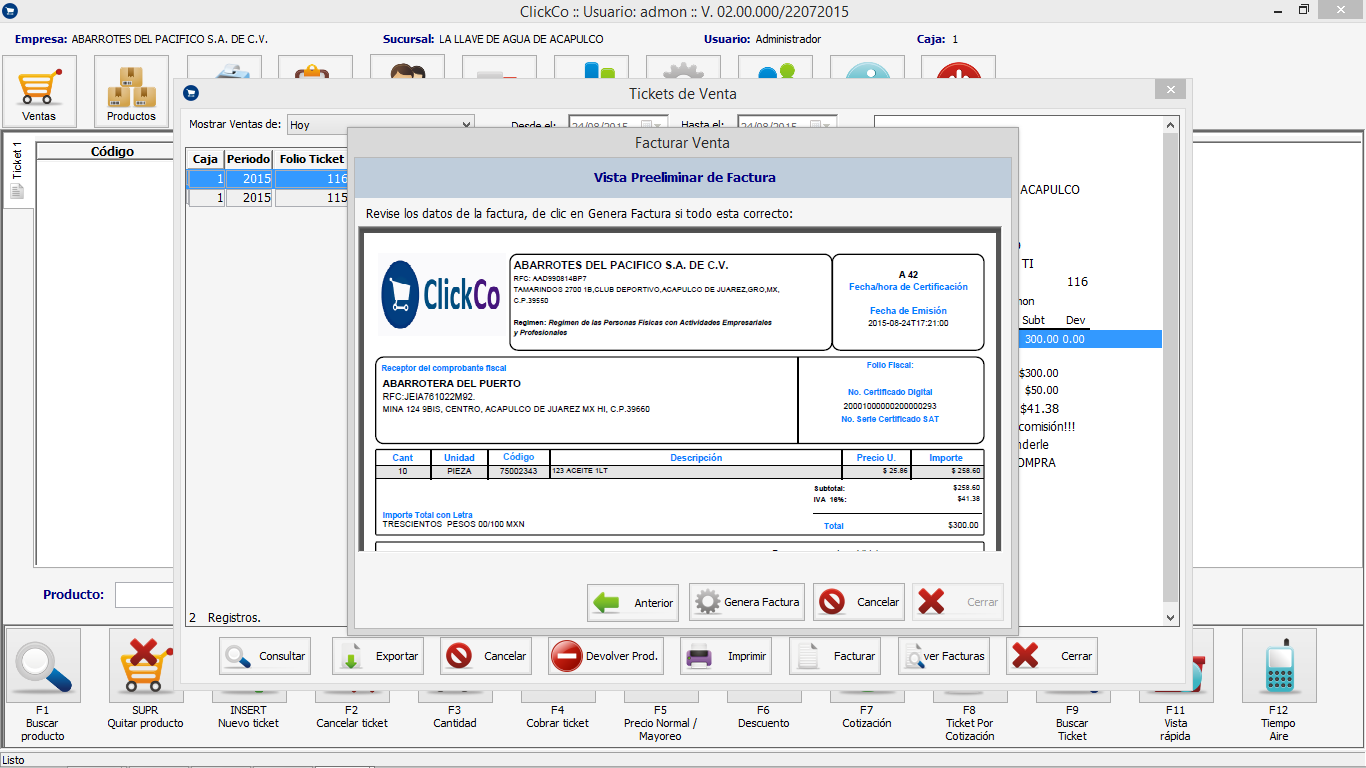Image resolution: width=1366 pixels, height=768 pixels.
Task: Click the Imprimir printer button
Action: pyautogui.click(x=727, y=656)
